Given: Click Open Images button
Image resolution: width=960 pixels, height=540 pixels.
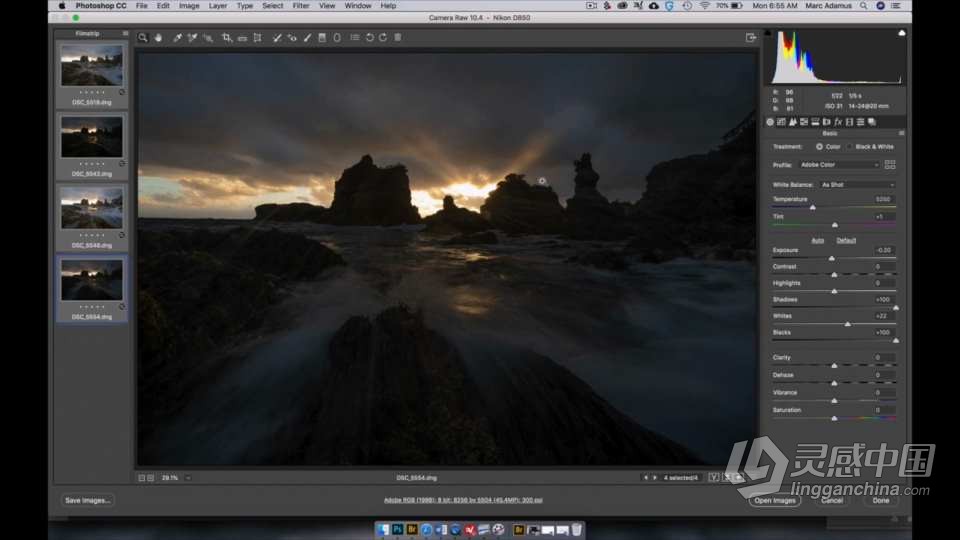Looking at the screenshot, I should point(774,500).
